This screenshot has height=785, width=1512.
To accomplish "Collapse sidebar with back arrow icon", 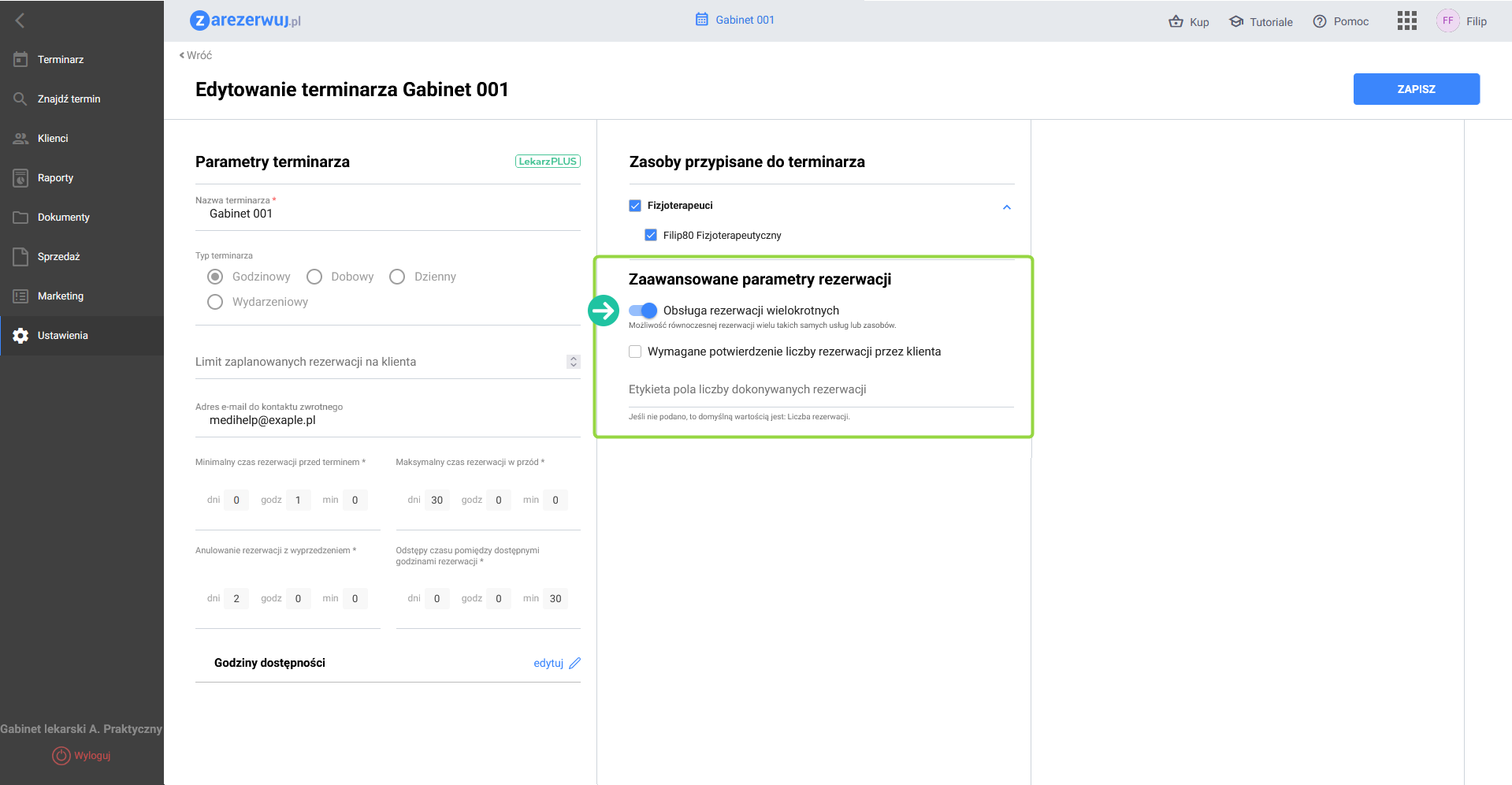I will coord(20,20).
